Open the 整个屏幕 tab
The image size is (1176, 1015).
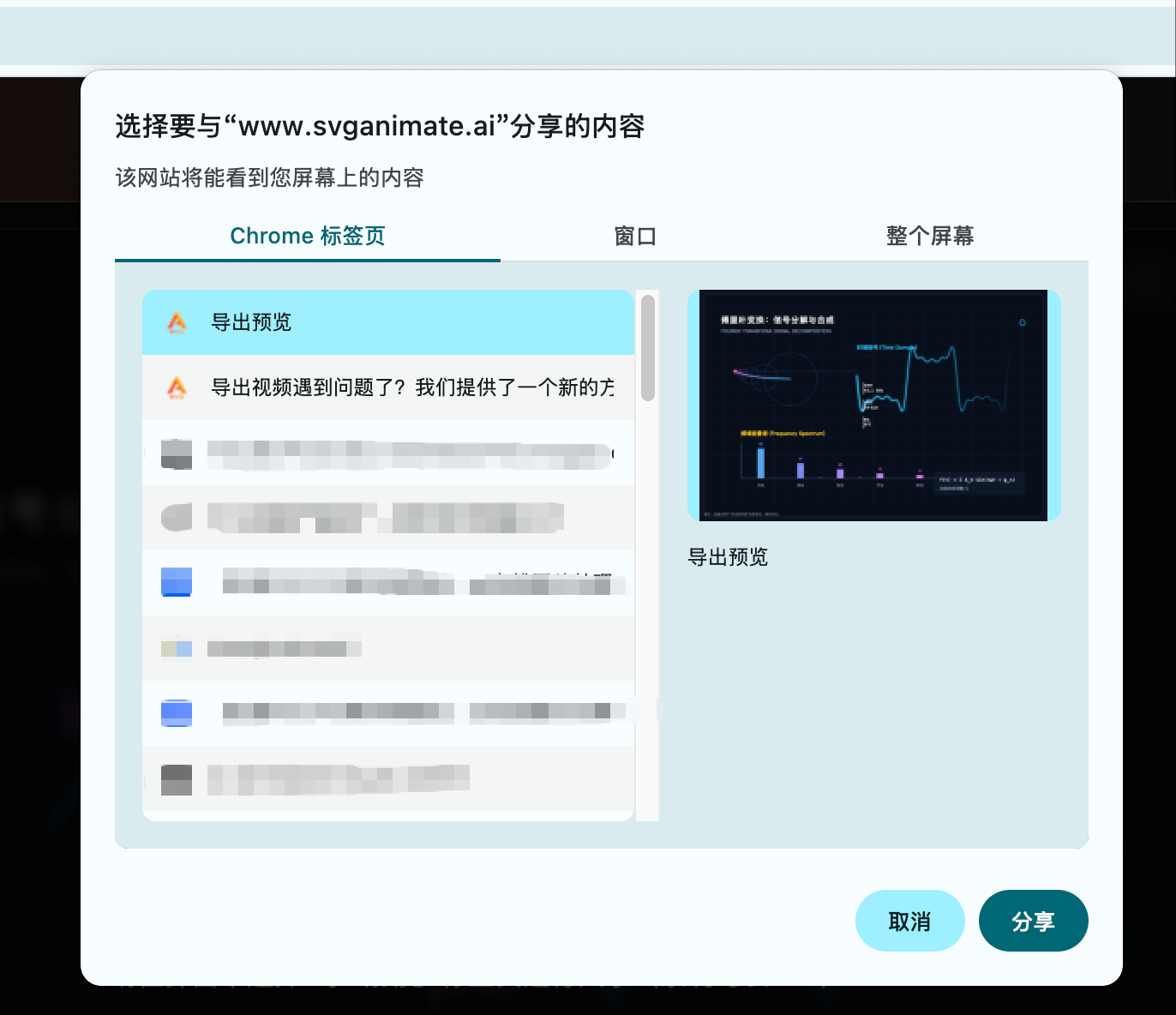[930, 236]
